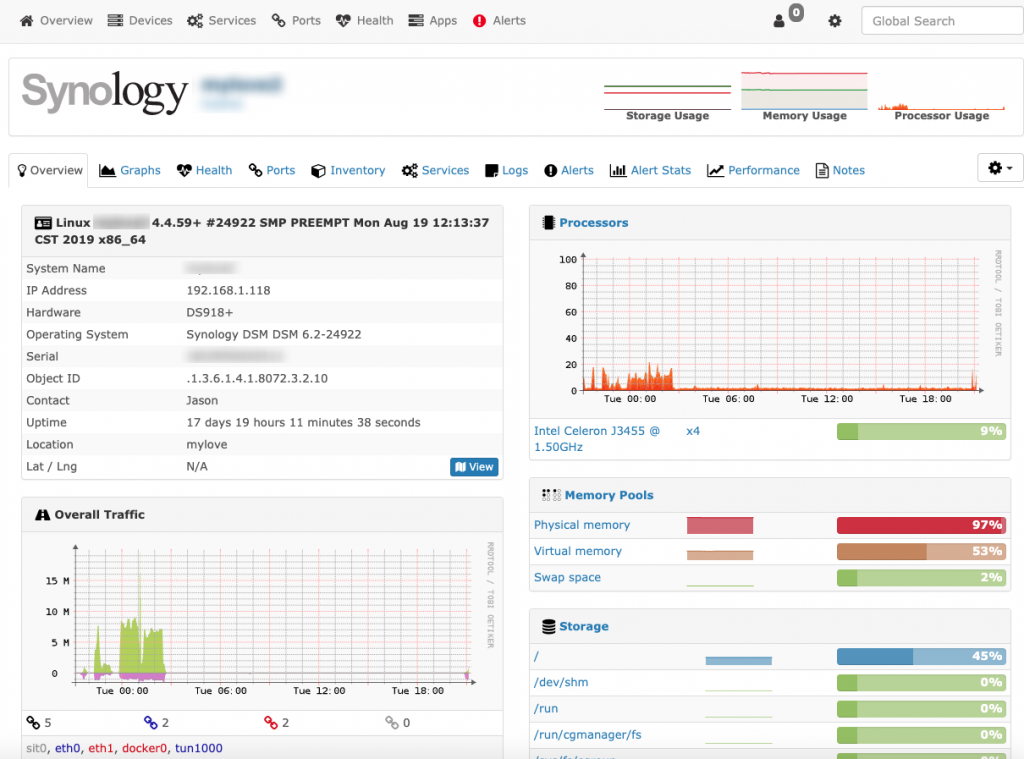Viewport: 1024px width, 759px height.
Task: Click the Alert Stats bar-chart icon
Action: pos(617,170)
